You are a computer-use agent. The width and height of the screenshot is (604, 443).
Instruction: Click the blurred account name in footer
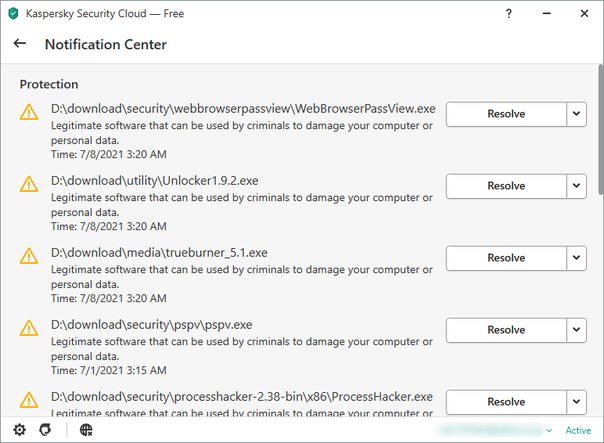coord(490,430)
